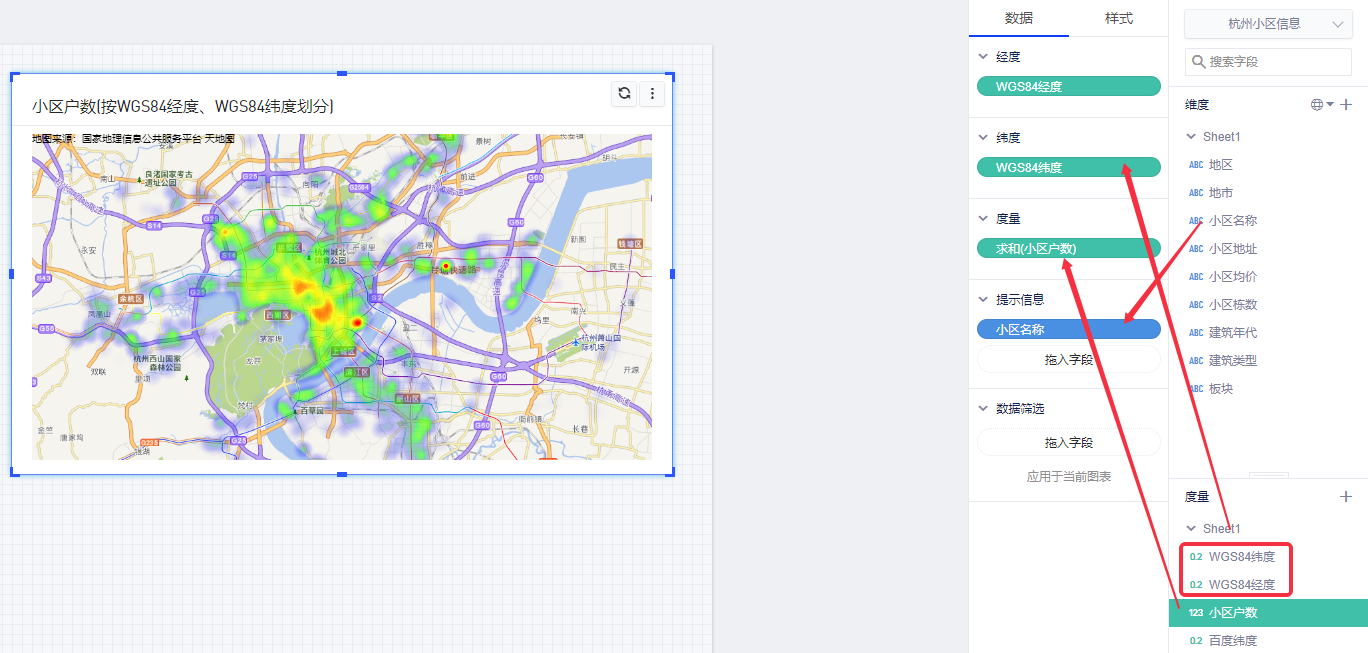
Task: Click the chart refresh icon
Action: click(x=624, y=93)
